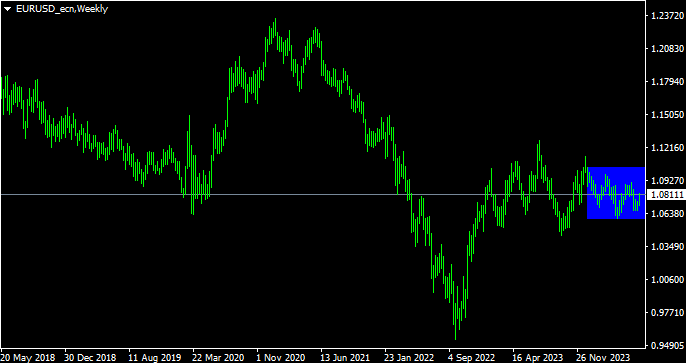Viewport: 686px width, 363px height.
Task: Click the 1.12160 price scale value
Action: [x=667, y=147]
